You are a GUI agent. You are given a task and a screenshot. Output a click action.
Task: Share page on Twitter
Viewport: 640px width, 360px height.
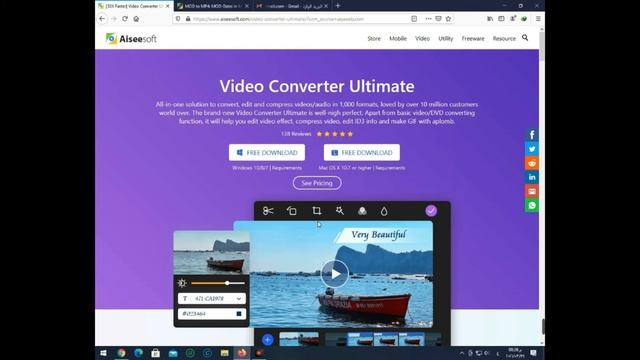[x=532, y=149]
